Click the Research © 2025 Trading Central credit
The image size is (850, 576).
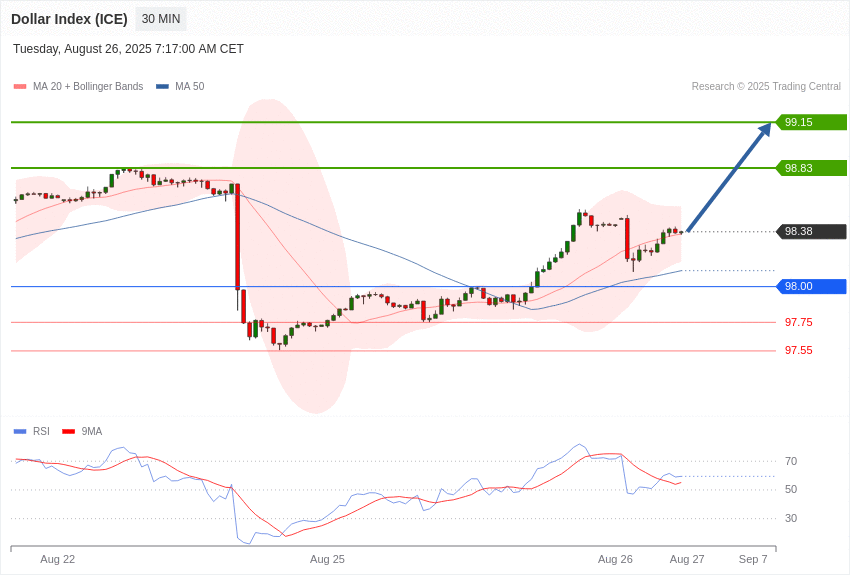[x=766, y=87]
